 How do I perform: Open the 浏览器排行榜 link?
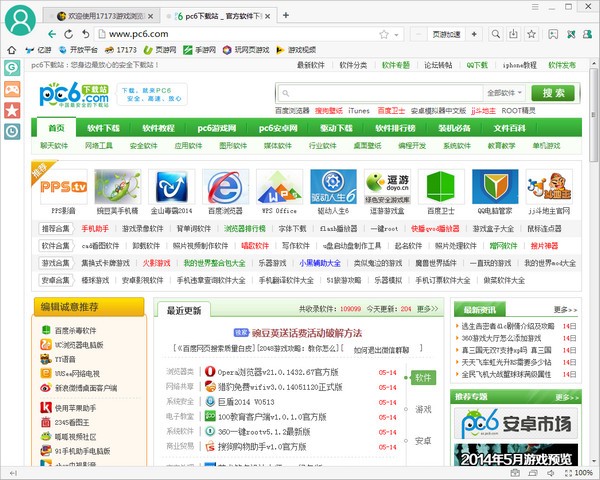tap(245, 229)
